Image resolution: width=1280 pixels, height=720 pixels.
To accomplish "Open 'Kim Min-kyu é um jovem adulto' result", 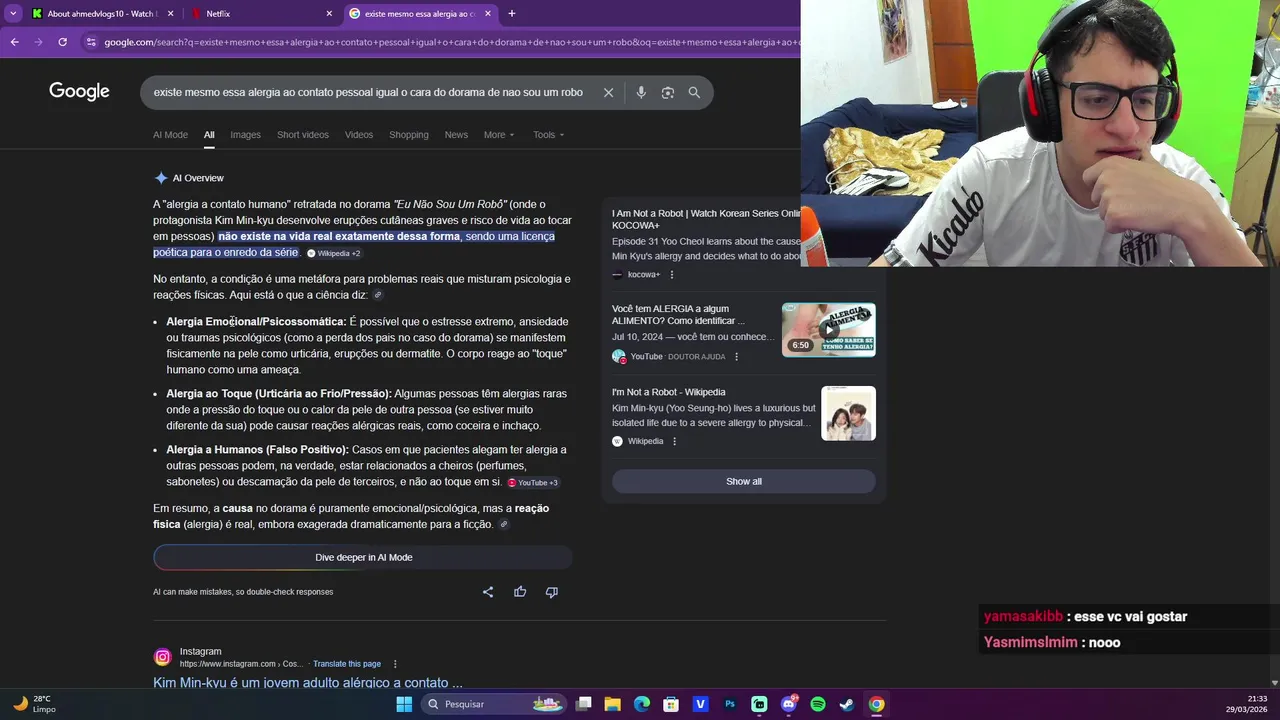I will 308,682.
